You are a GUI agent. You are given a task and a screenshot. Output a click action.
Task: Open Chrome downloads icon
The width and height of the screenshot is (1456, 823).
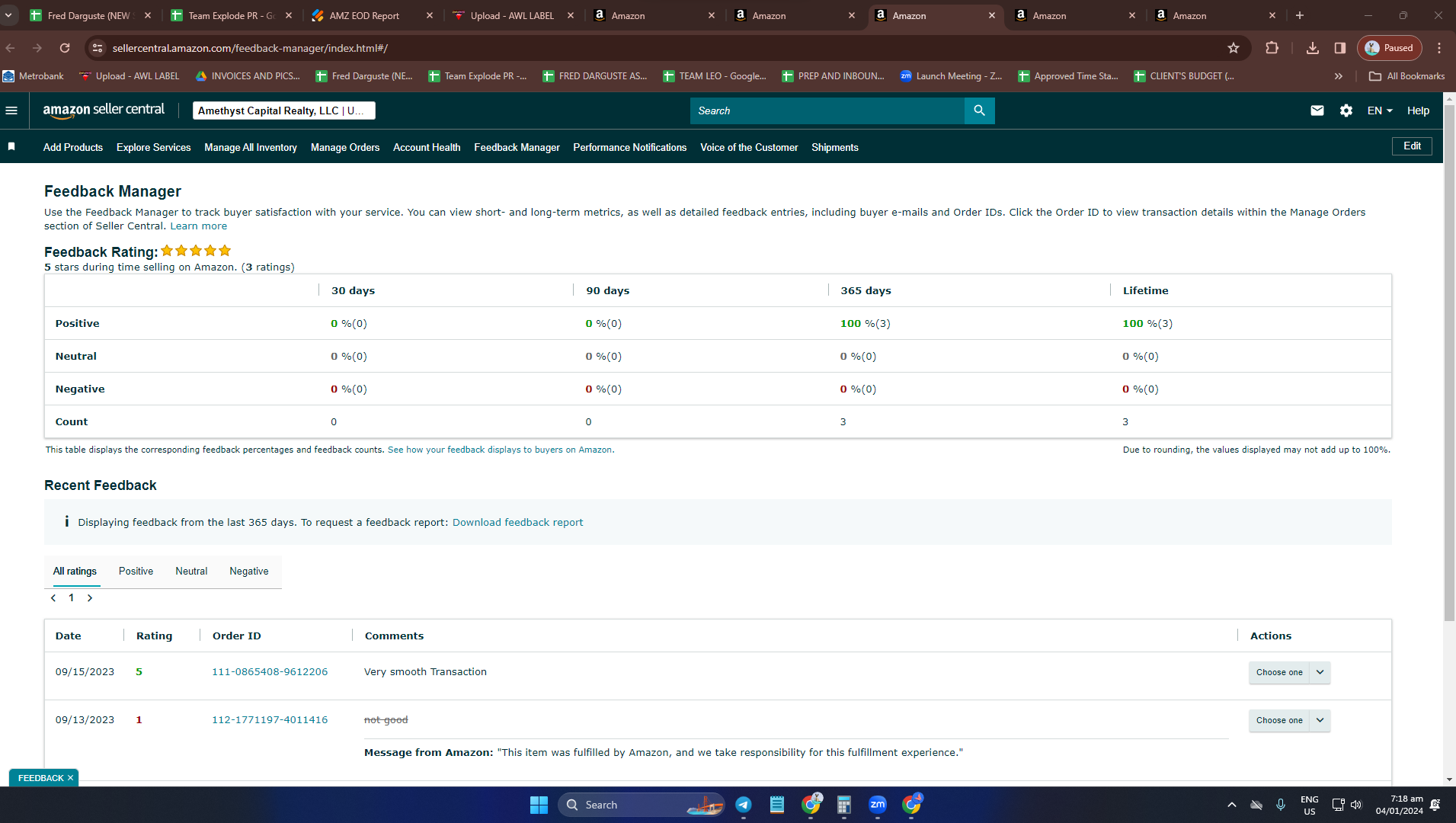coord(1312,48)
